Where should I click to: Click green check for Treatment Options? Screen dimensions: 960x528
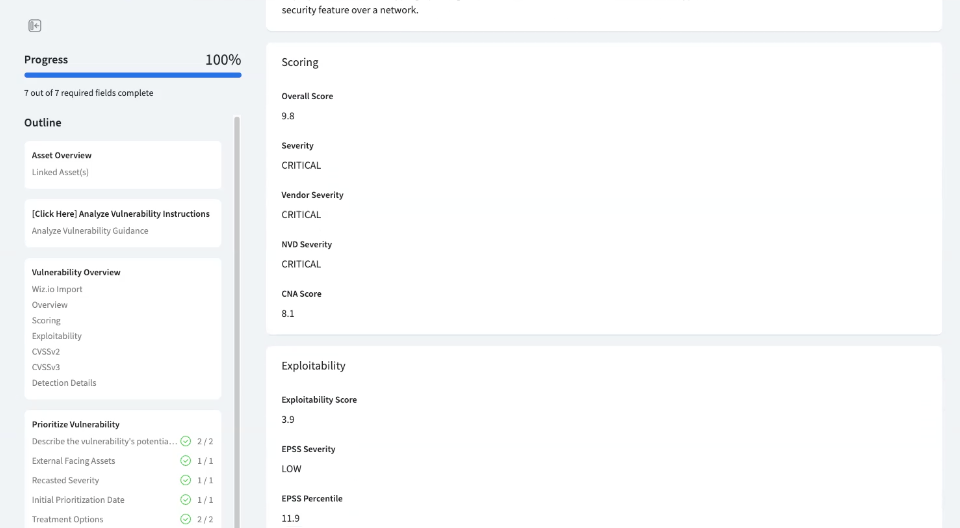click(x=186, y=519)
